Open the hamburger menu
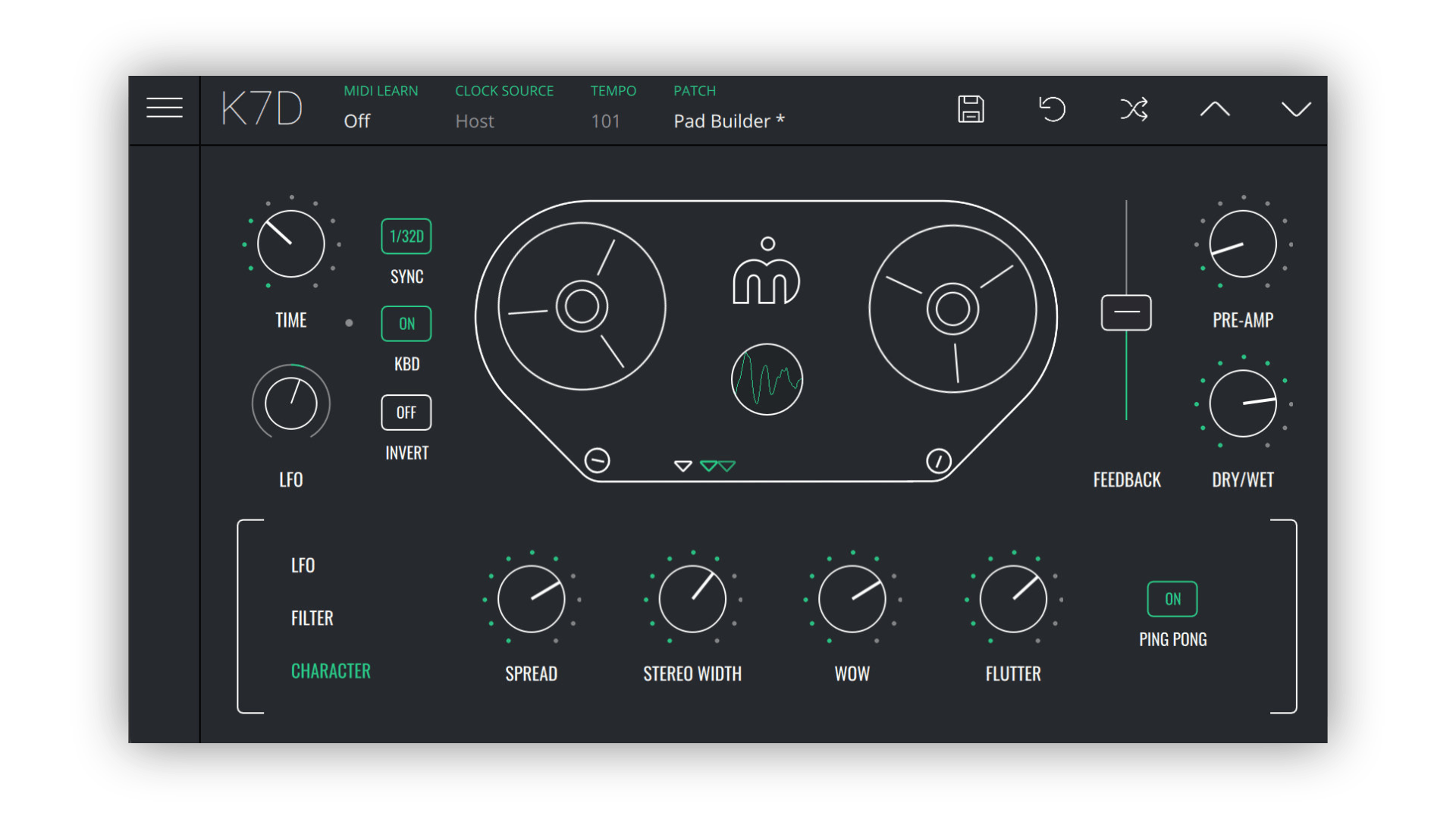The height and width of the screenshot is (819, 1456). pos(164,108)
